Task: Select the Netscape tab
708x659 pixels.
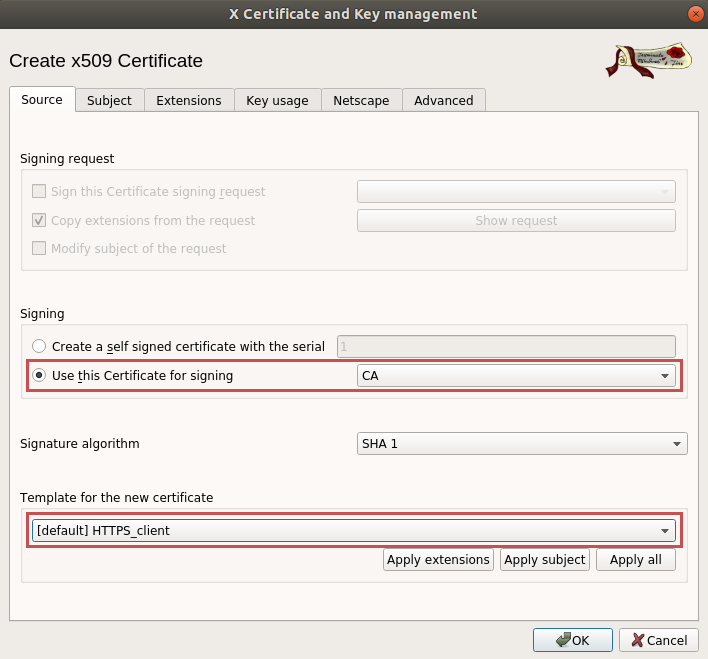Action: click(361, 100)
